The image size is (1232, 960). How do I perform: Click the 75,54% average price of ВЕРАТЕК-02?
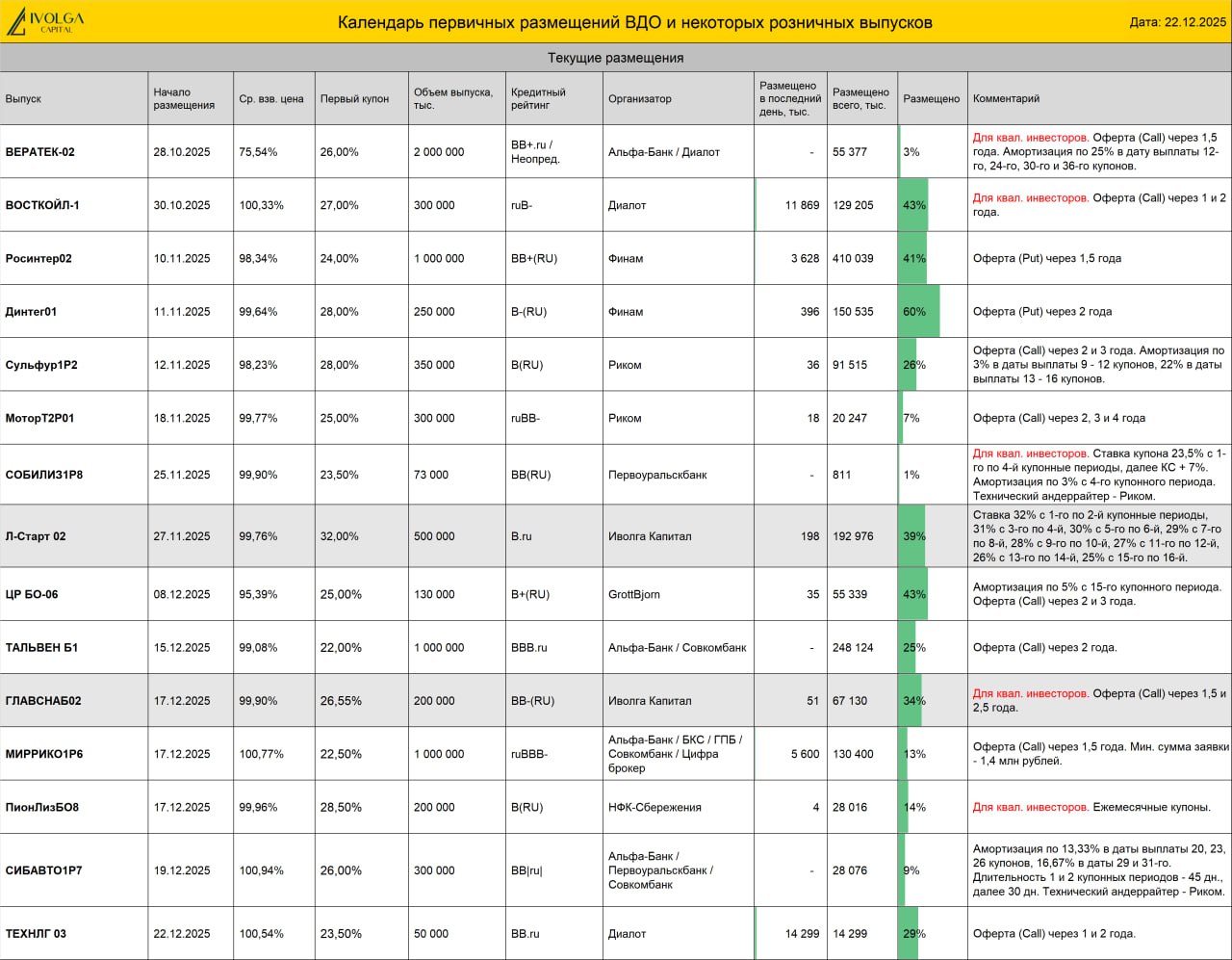(x=258, y=152)
